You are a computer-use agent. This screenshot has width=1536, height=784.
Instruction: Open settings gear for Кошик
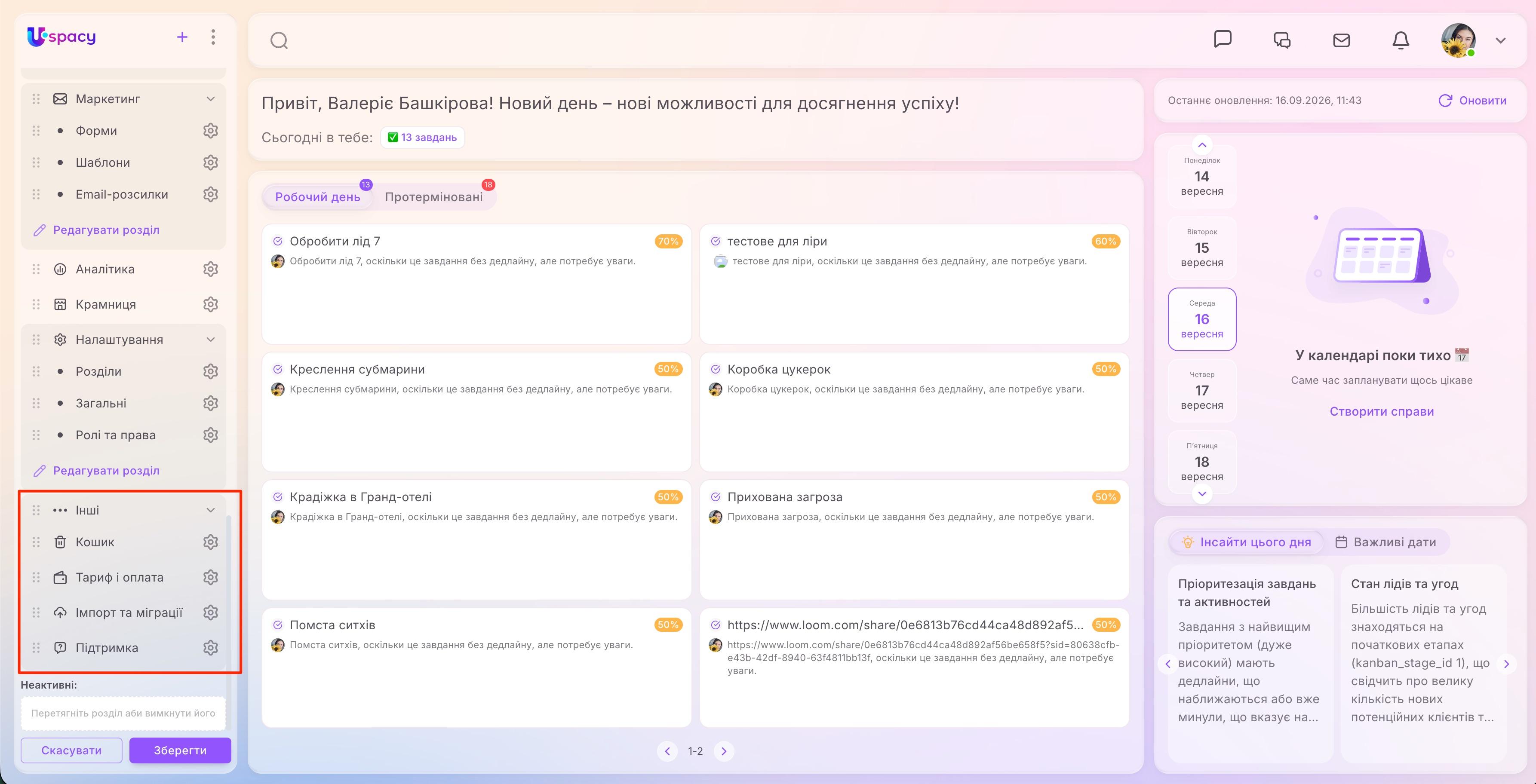click(x=210, y=542)
